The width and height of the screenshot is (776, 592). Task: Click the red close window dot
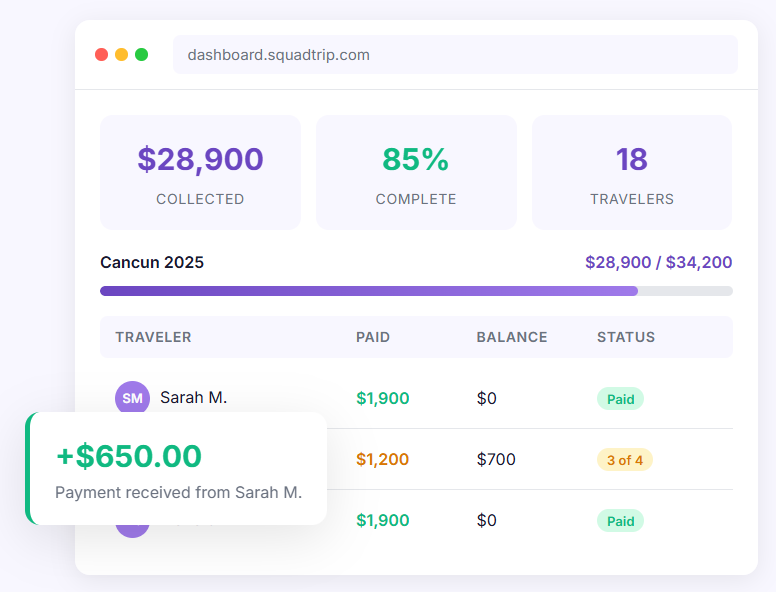pos(102,55)
